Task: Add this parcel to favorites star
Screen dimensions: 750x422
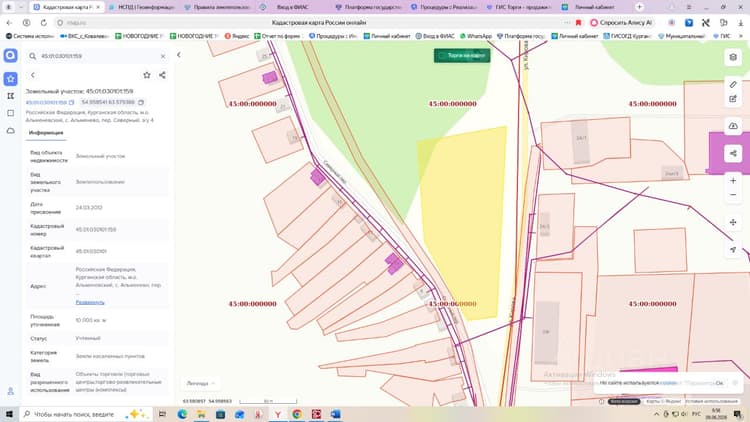Action: [x=147, y=75]
